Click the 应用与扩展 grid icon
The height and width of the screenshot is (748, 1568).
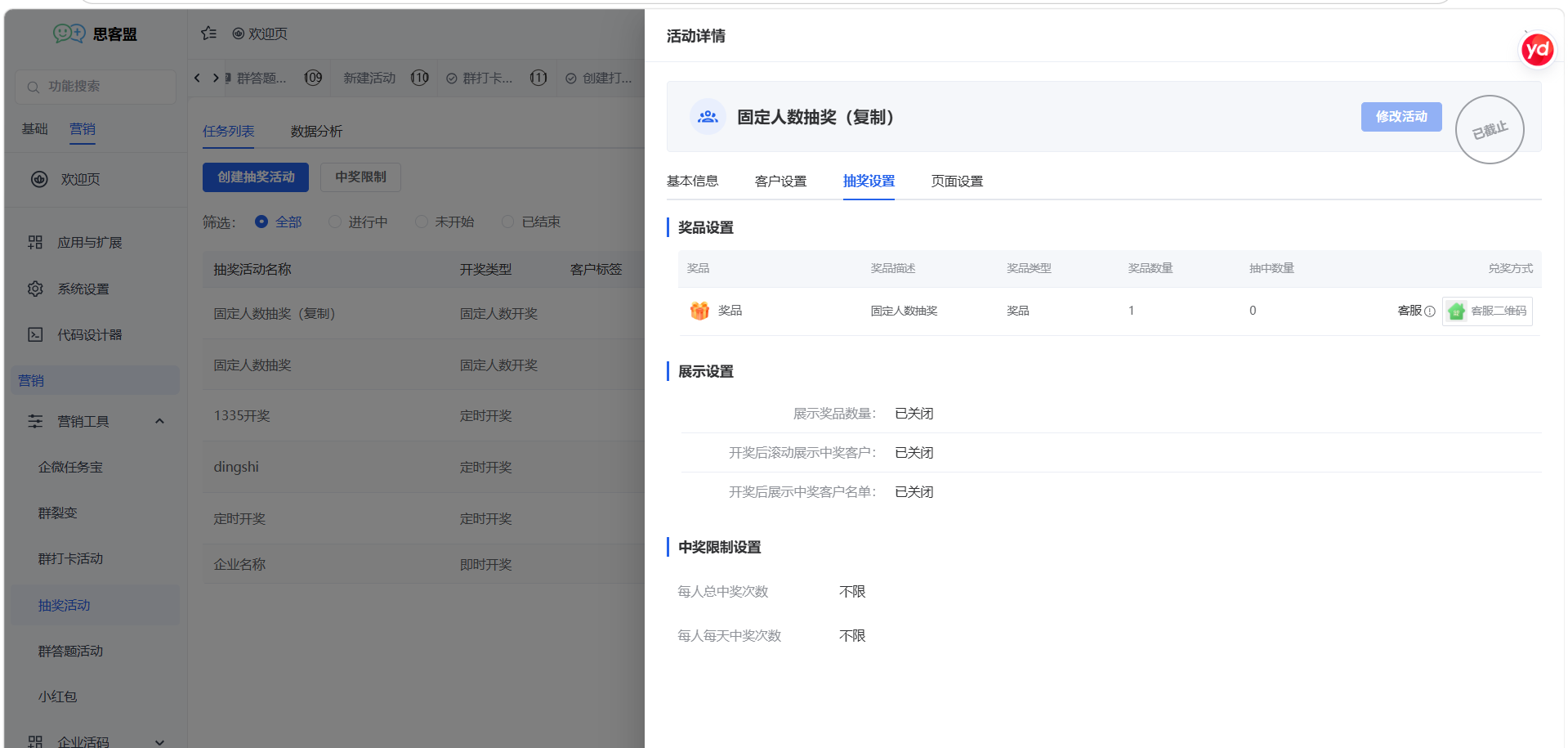35,242
